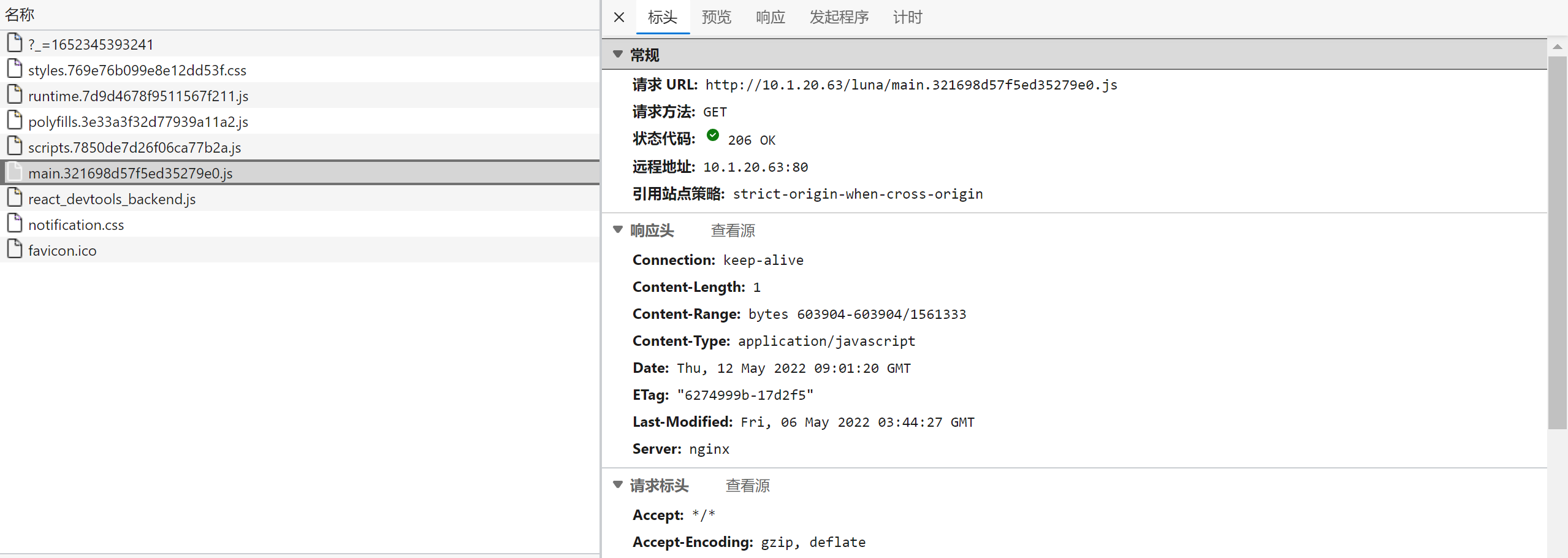Click the green status check icon near 206 OK
Screen dimensions: 1568x558
(713, 136)
